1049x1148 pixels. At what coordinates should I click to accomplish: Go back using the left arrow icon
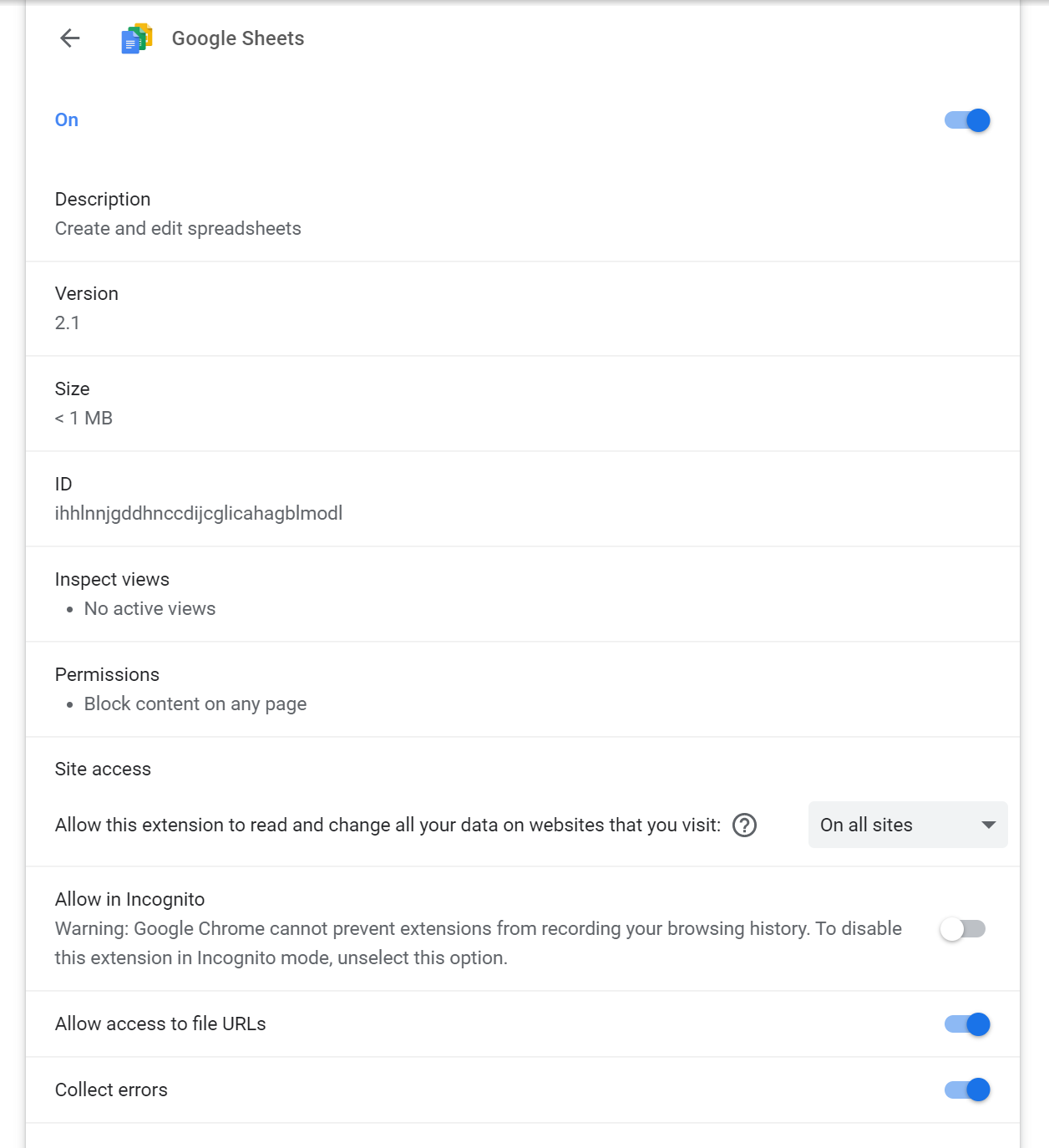point(70,38)
